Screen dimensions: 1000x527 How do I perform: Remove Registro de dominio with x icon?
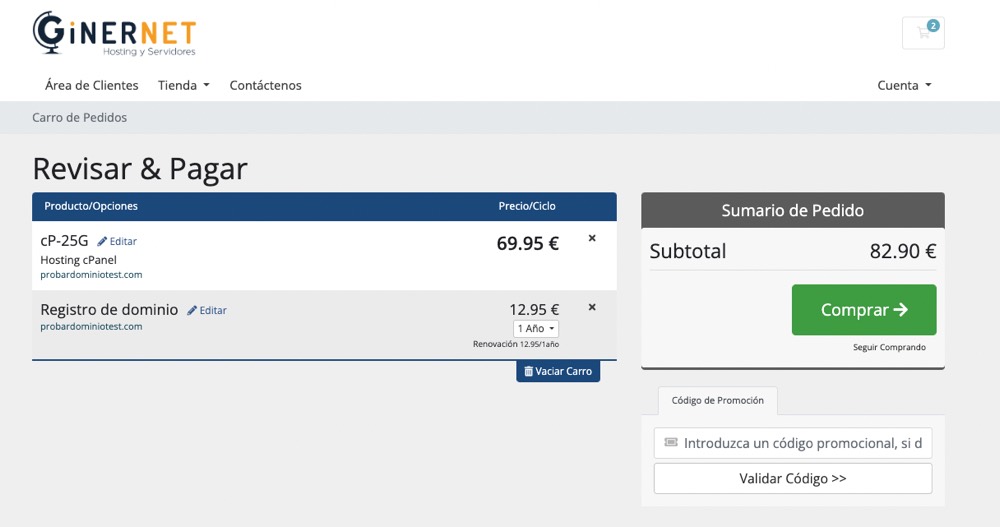[592, 307]
